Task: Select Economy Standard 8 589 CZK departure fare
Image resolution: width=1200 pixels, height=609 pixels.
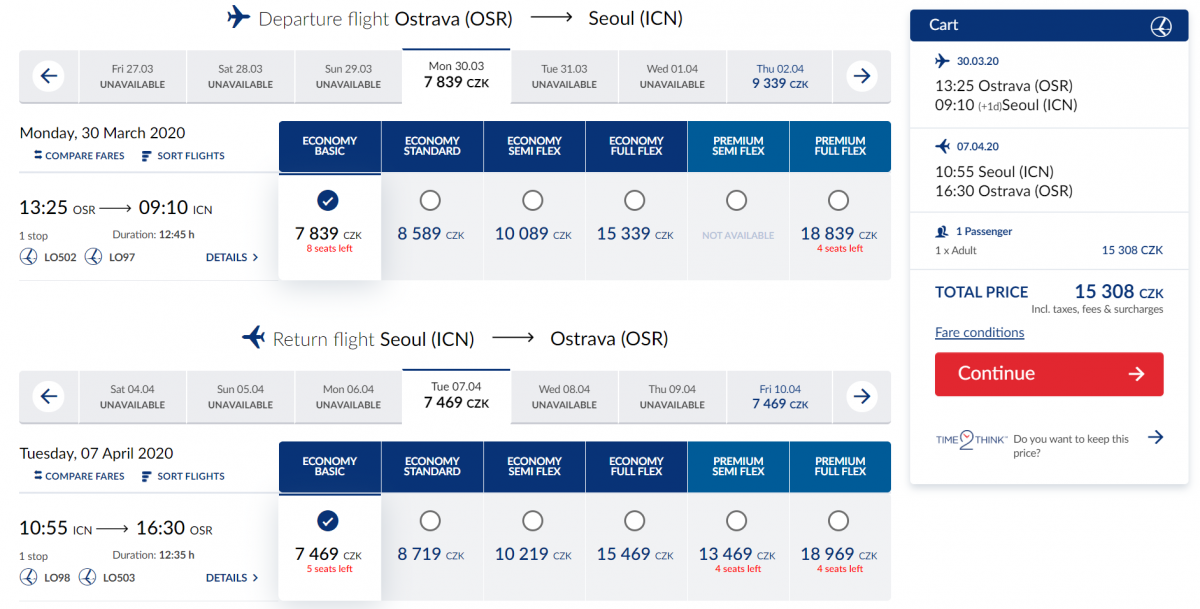Action: coord(431,201)
